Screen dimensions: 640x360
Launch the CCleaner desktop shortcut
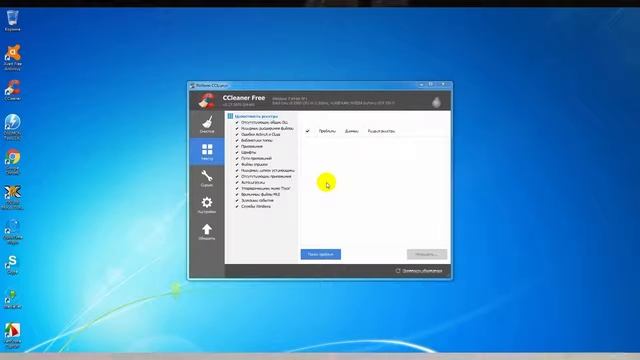tap(13, 91)
